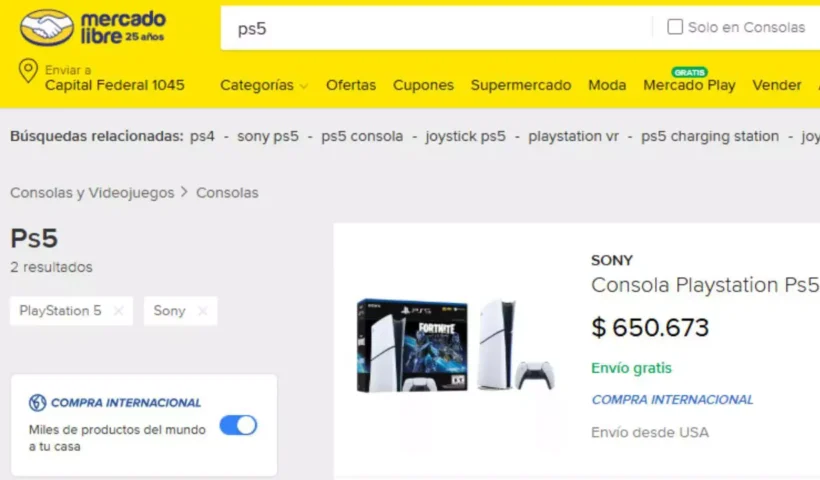Click the PS5 Fortnite bundle product image
Viewport: 820px width, 480px height.
point(455,346)
